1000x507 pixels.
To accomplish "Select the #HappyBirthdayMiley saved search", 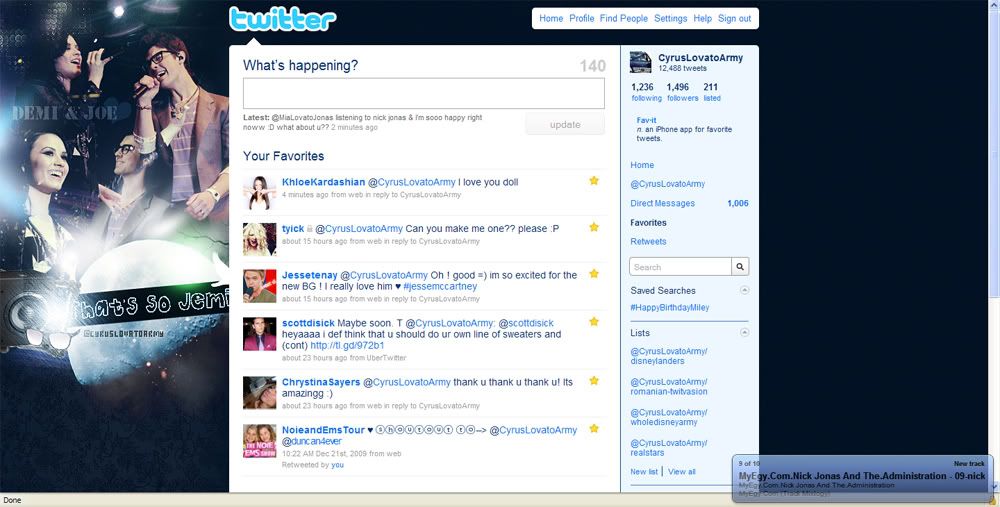I will point(669,308).
